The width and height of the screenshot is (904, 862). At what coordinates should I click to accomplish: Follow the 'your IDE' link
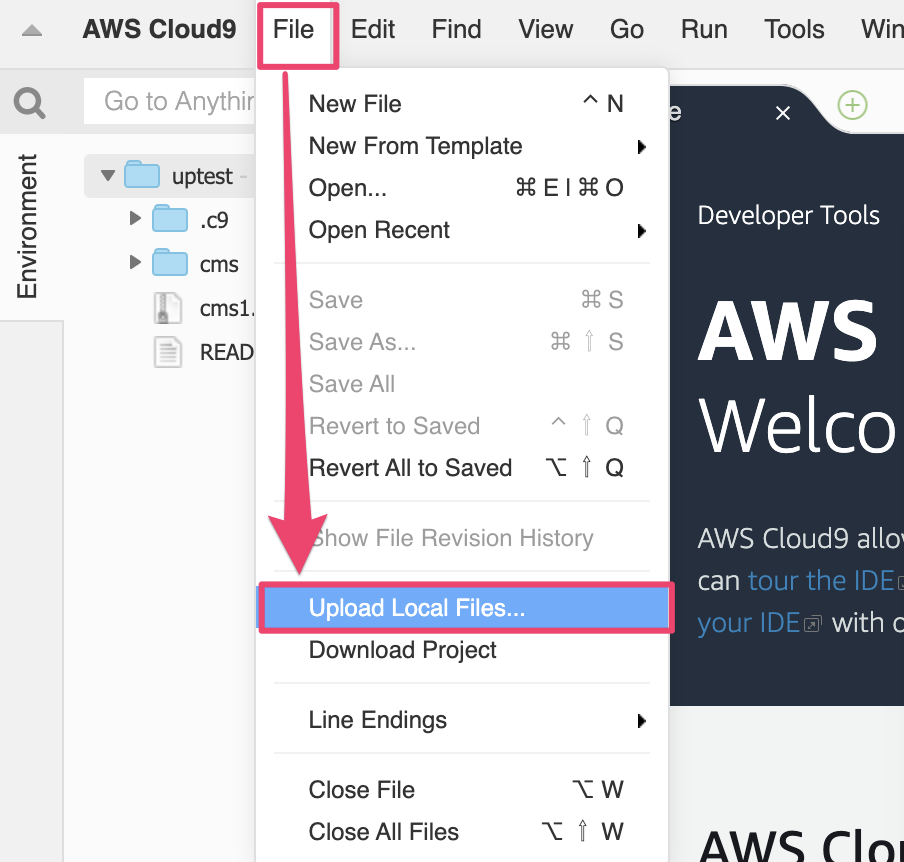pos(748,623)
